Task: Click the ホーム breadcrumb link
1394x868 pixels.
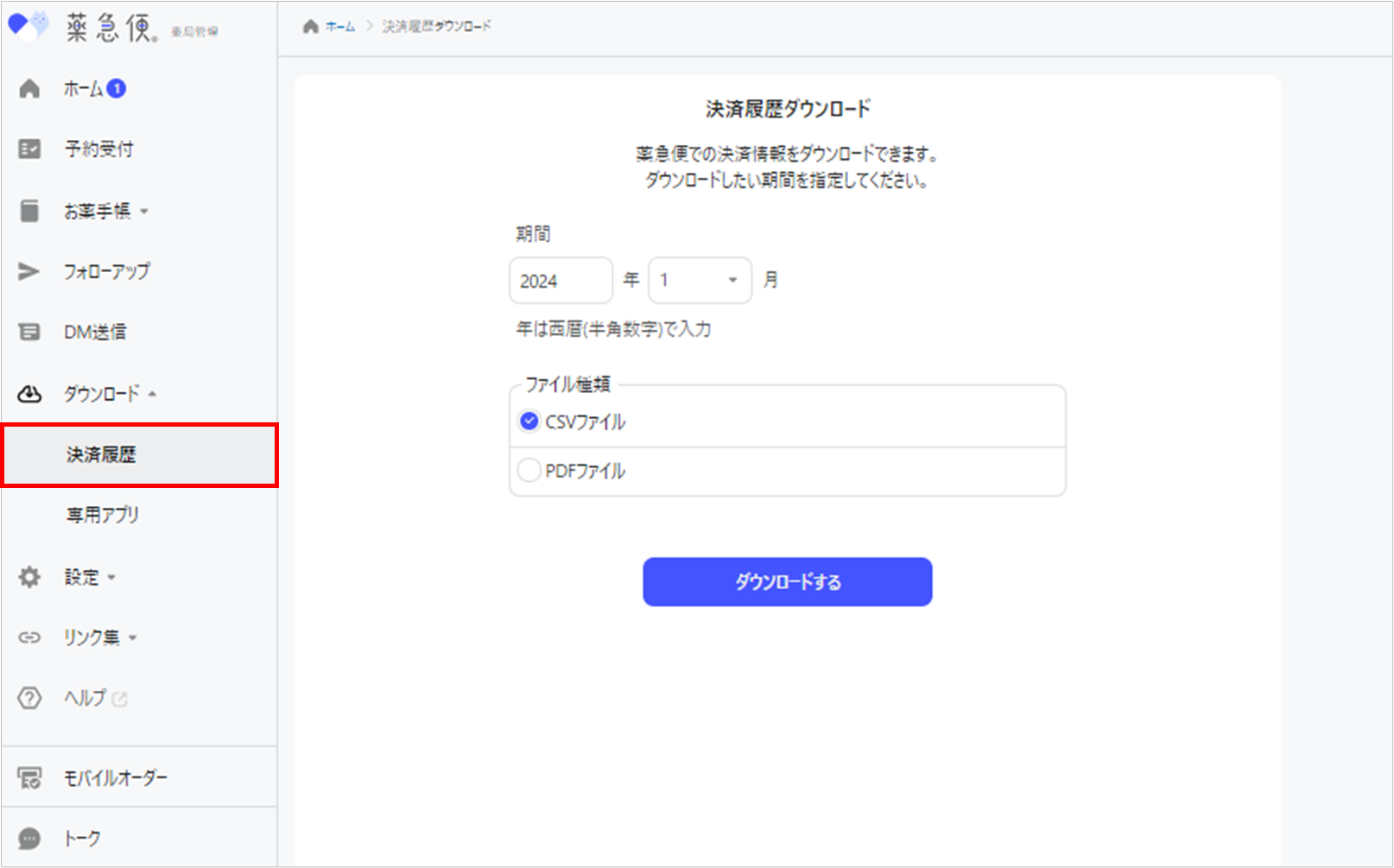Action: 339,27
